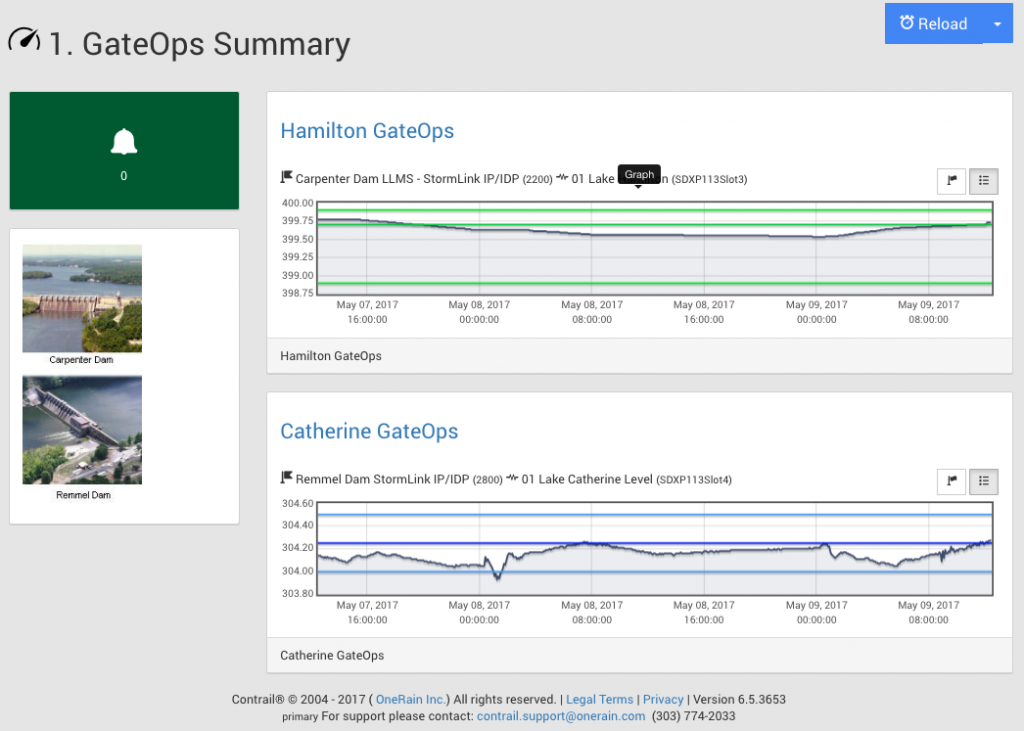The width and height of the screenshot is (1024, 731).
Task: Click the flag icon before Remmel Dam StormLink
Action: pyautogui.click(x=287, y=479)
